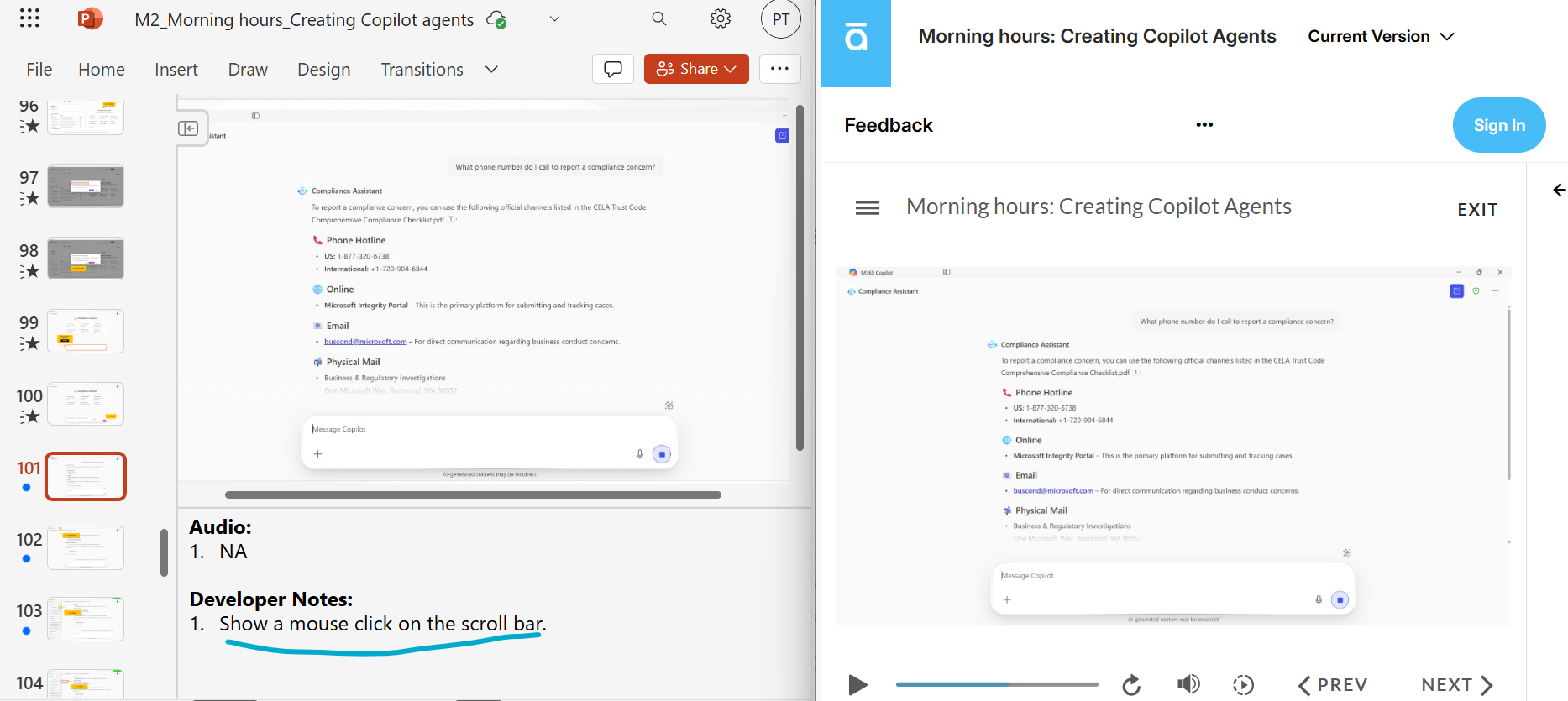Open the Current Version dropdown
Viewport: 1568px width, 701px height.
(1381, 36)
